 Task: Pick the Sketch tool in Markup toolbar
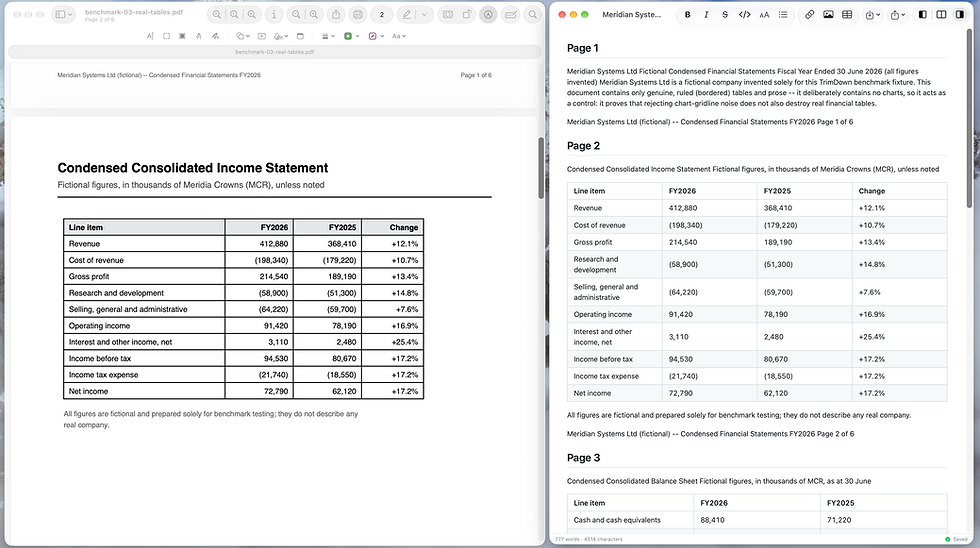pyautogui.click(x=199, y=36)
